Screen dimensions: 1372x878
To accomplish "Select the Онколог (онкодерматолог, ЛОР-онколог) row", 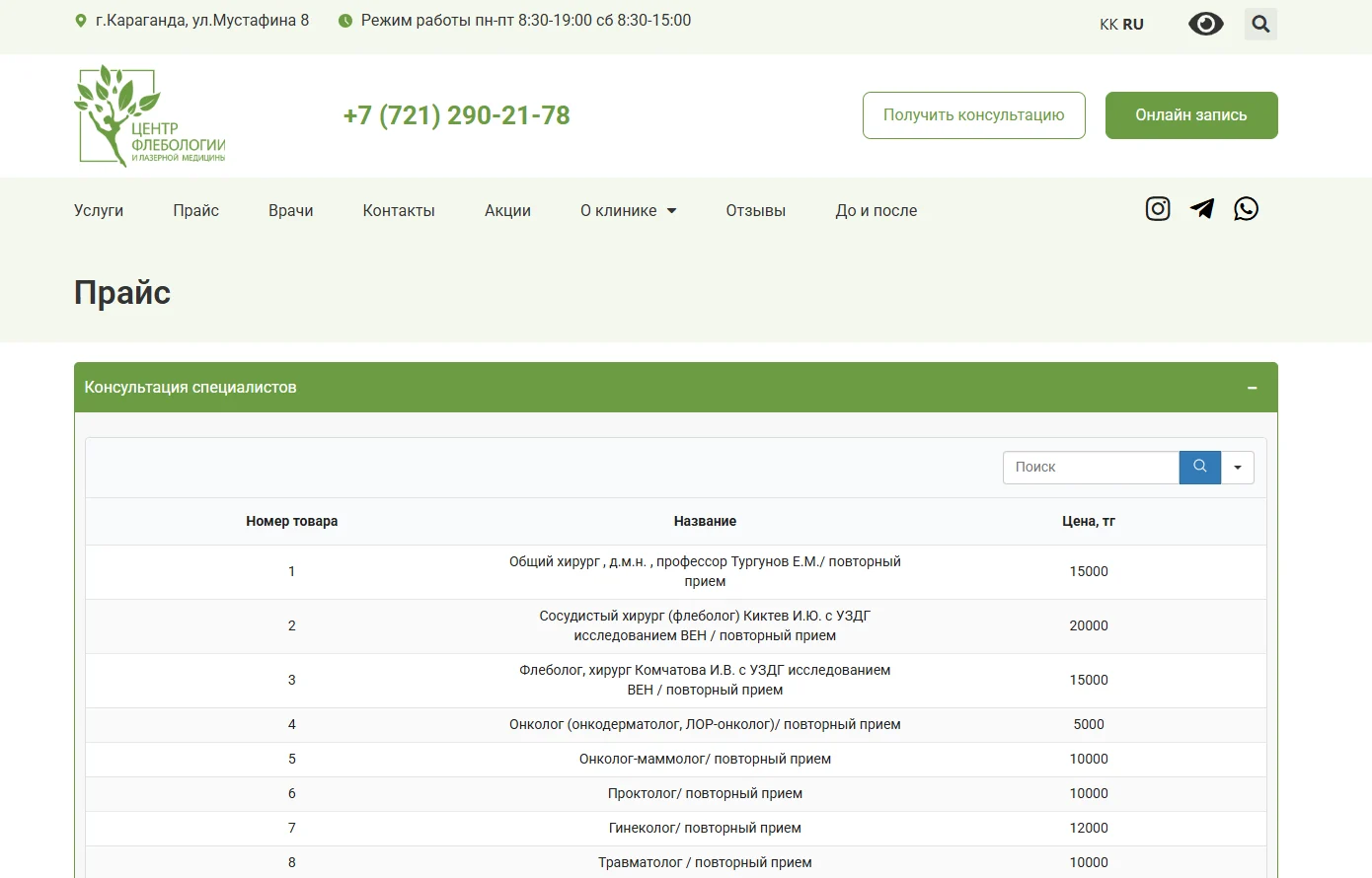I will click(x=676, y=725).
